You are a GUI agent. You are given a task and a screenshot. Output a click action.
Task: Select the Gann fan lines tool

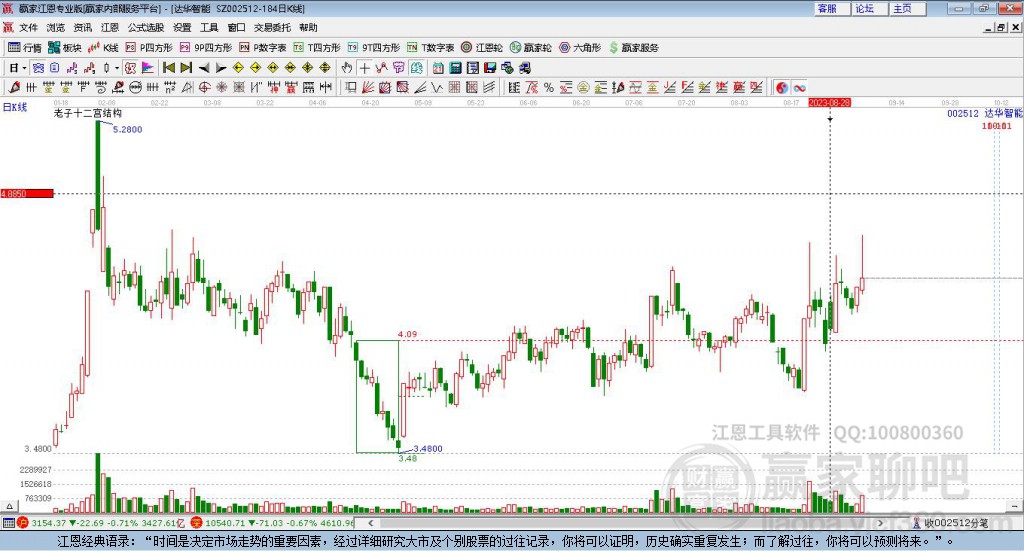coord(368,87)
